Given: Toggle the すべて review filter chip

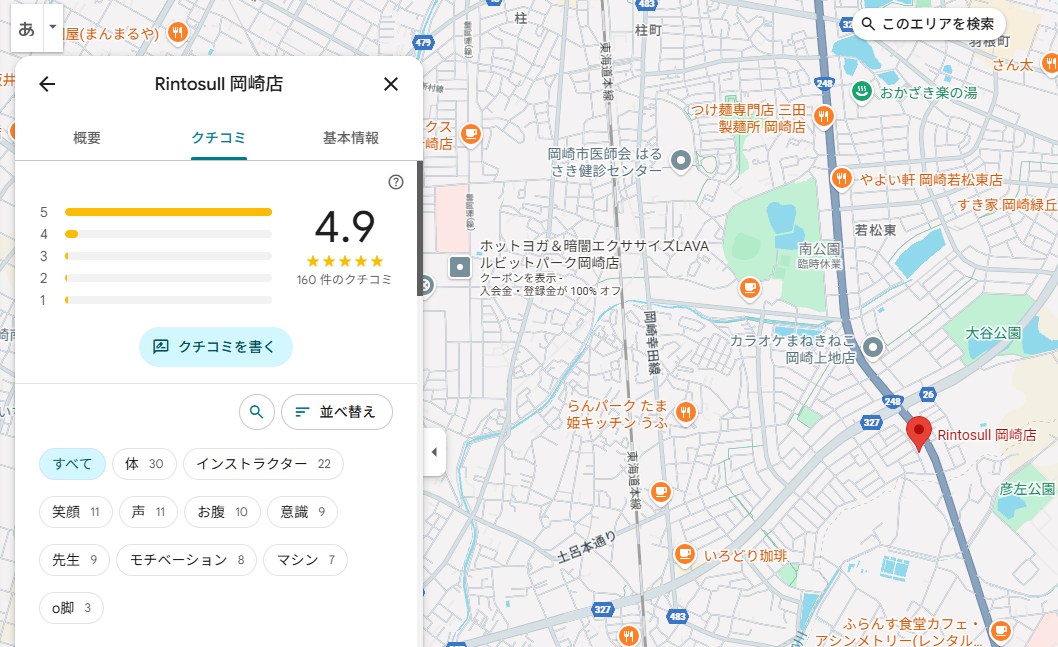Looking at the screenshot, I should 72,464.
